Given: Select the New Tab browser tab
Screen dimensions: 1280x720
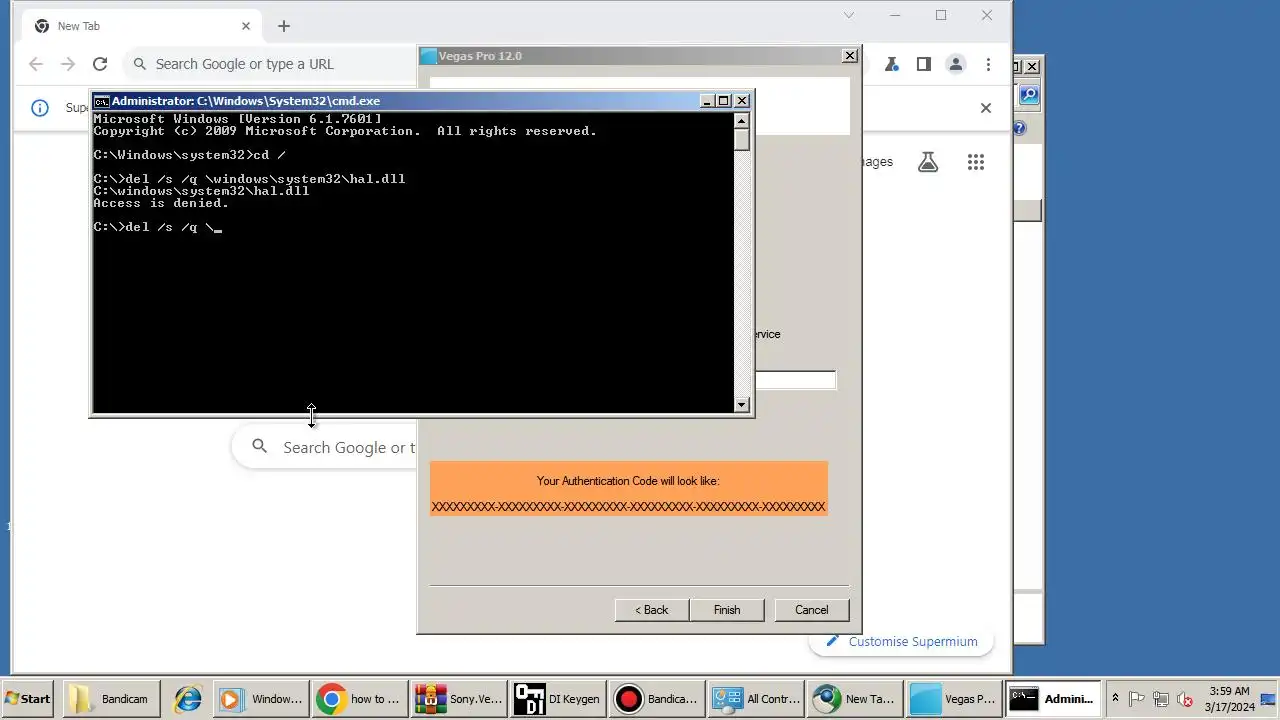Looking at the screenshot, I should [140, 26].
